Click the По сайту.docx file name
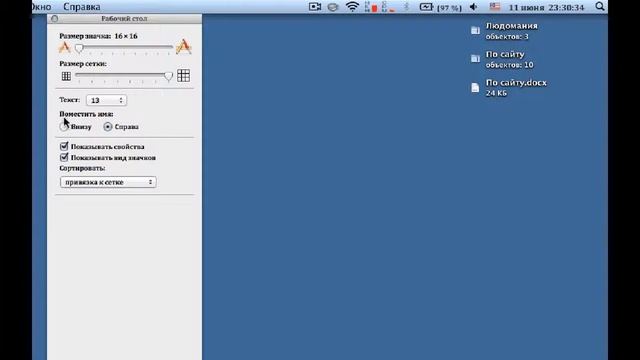This screenshot has height=360, width=640. [516, 83]
